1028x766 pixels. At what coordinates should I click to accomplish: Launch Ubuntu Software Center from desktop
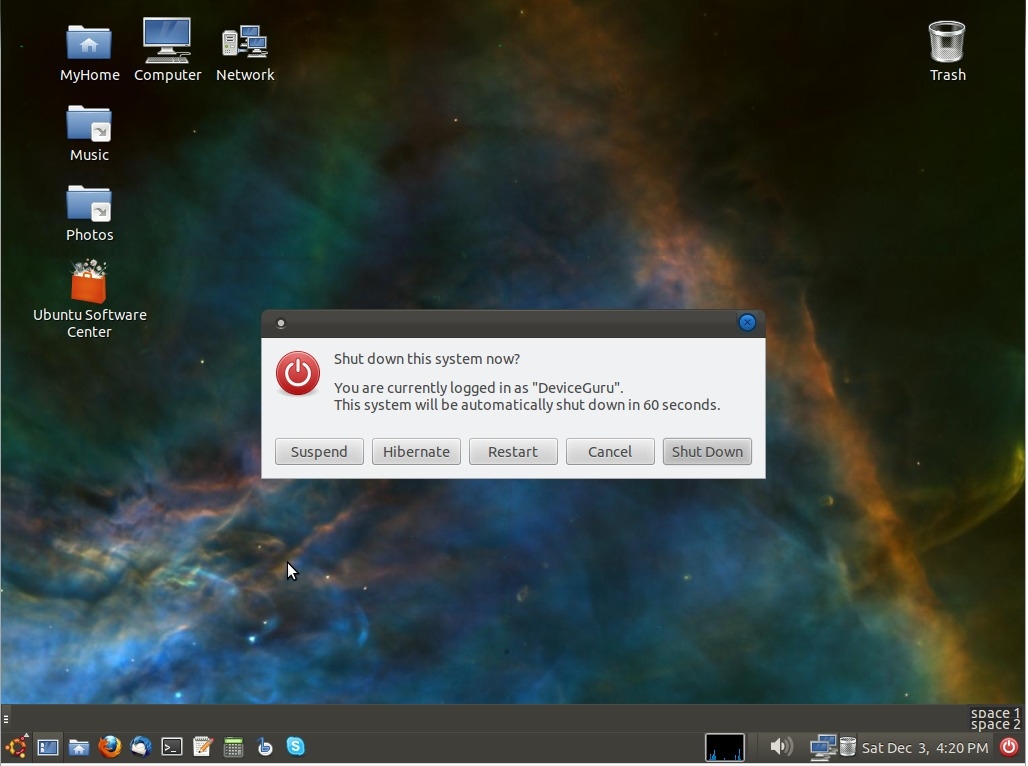click(89, 298)
